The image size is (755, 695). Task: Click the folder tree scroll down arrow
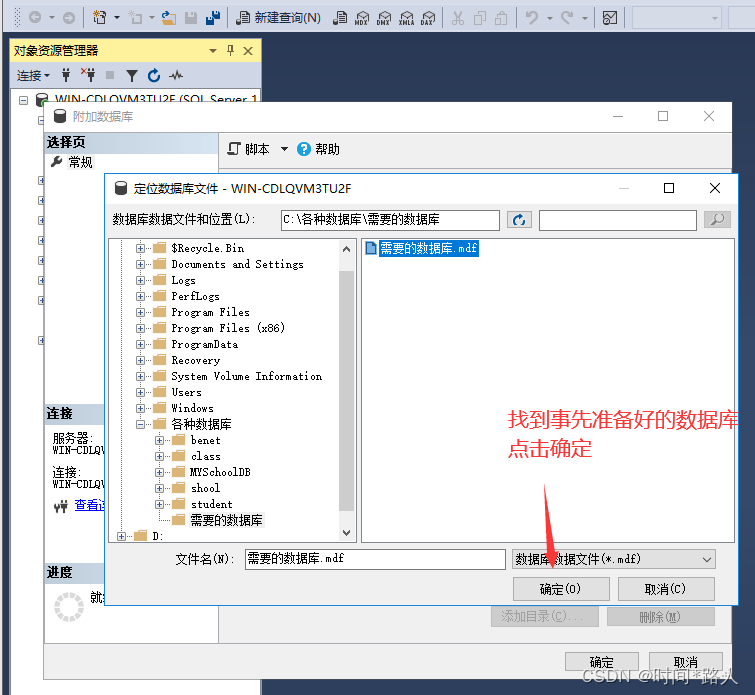click(x=346, y=532)
